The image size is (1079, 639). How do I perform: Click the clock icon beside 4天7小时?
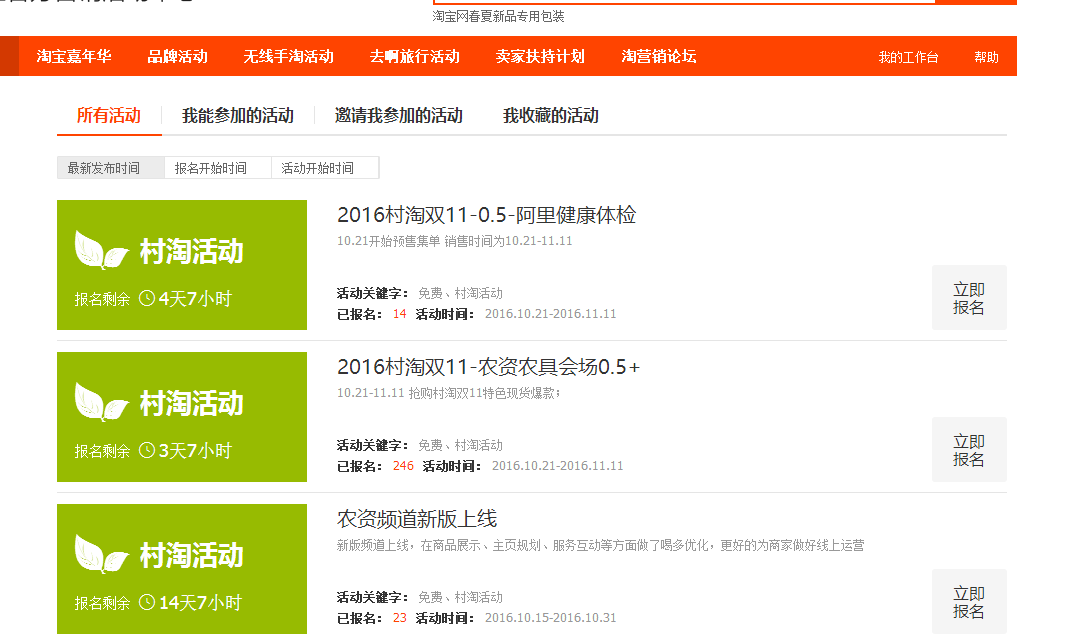click(x=147, y=298)
